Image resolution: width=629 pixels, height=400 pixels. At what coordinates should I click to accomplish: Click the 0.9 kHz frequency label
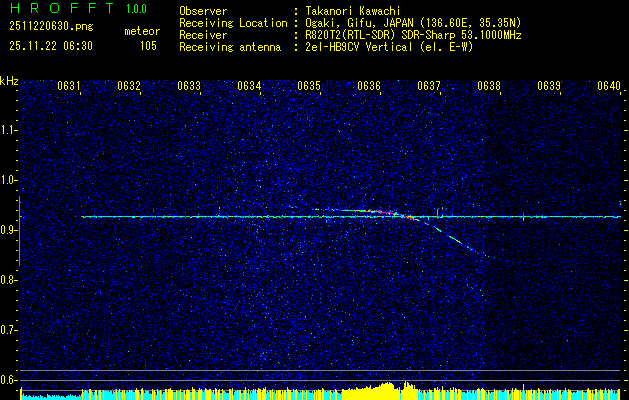(8, 230)
